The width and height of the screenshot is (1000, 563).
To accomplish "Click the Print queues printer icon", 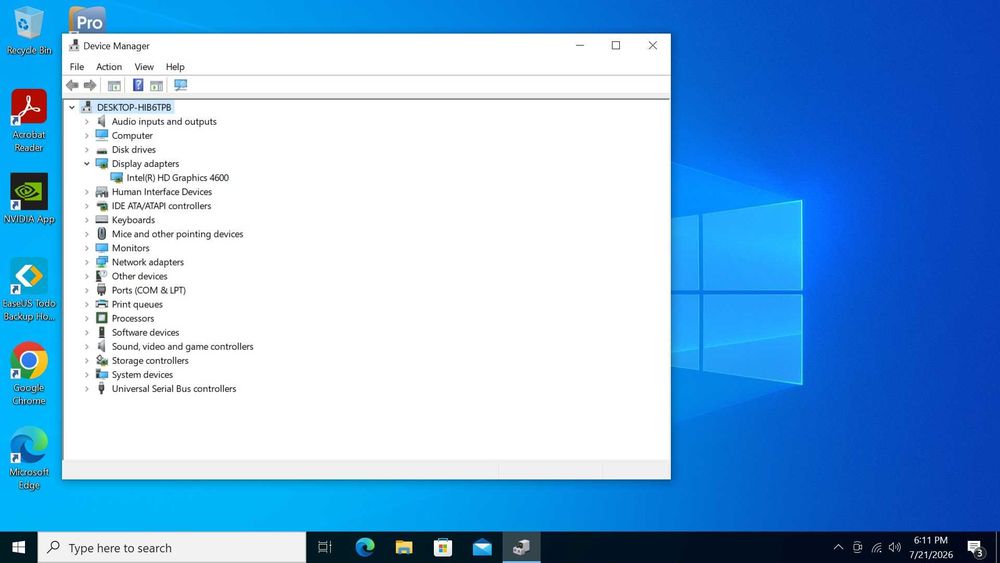I will point(101,304).
